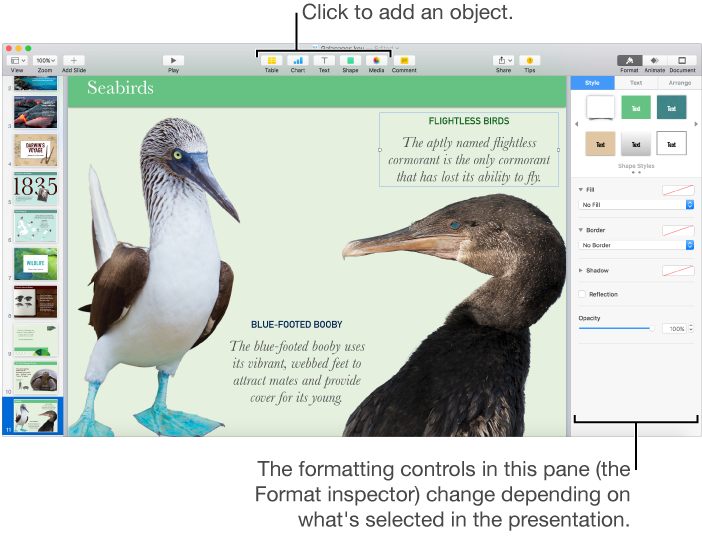Select slide 2 thumbnail in navigator
The width and height of the screenshot is (702, 538).
(x=35, y=83)
